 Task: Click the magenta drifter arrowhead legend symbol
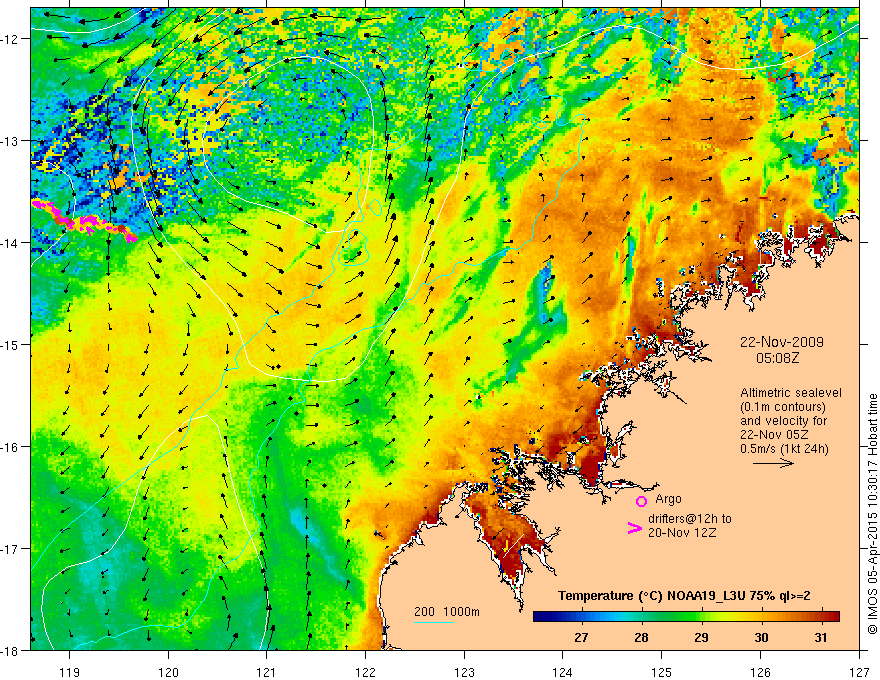[x=635, y=528]
